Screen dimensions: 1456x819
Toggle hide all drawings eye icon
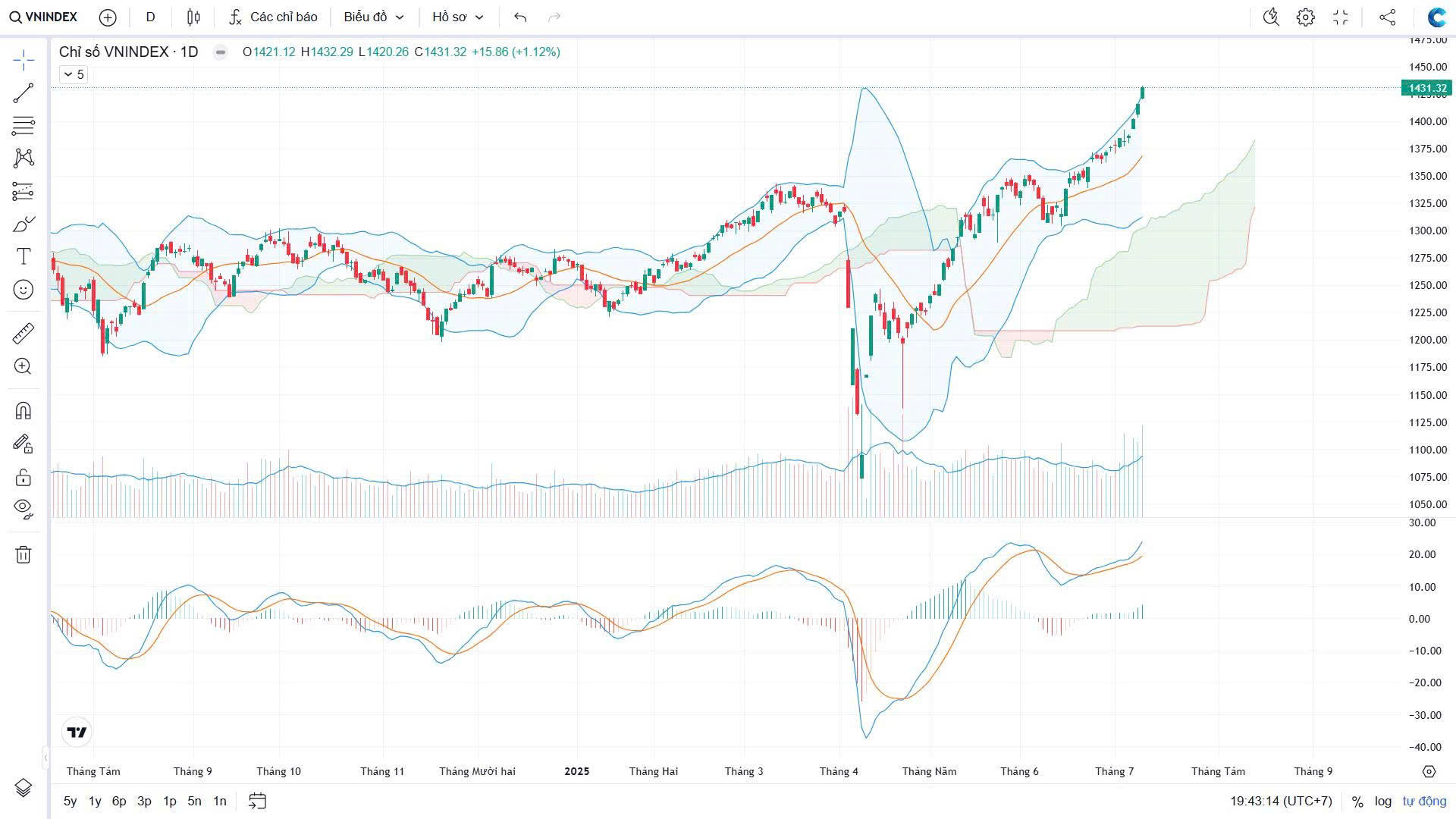tap(24, 508)
